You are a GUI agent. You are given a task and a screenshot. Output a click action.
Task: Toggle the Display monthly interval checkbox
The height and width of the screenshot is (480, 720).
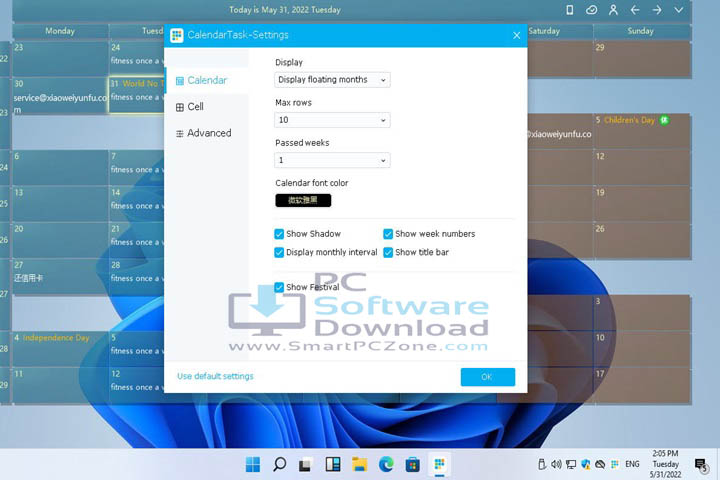coord(279,252)
